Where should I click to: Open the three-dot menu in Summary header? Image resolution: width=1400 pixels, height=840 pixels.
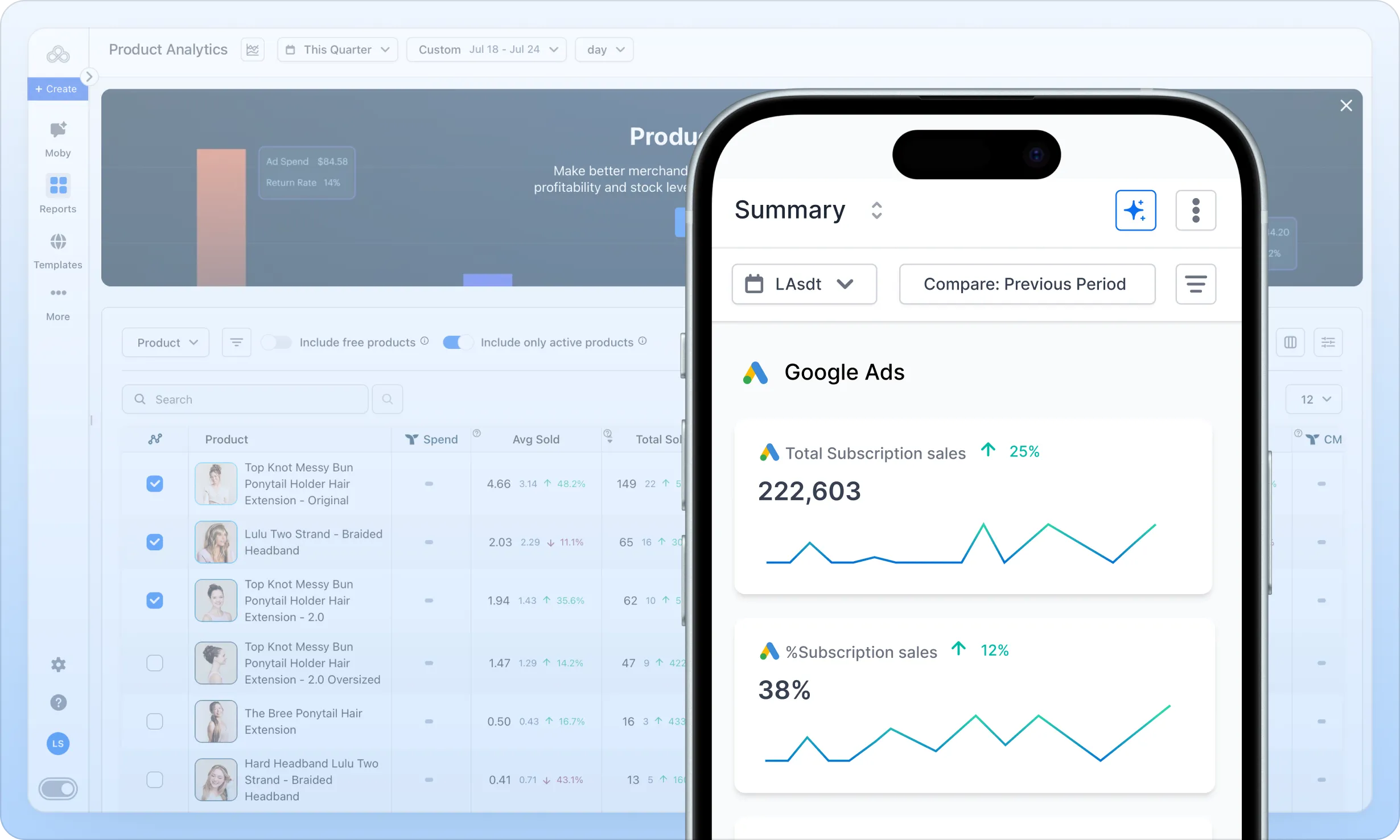[1196, 211]
